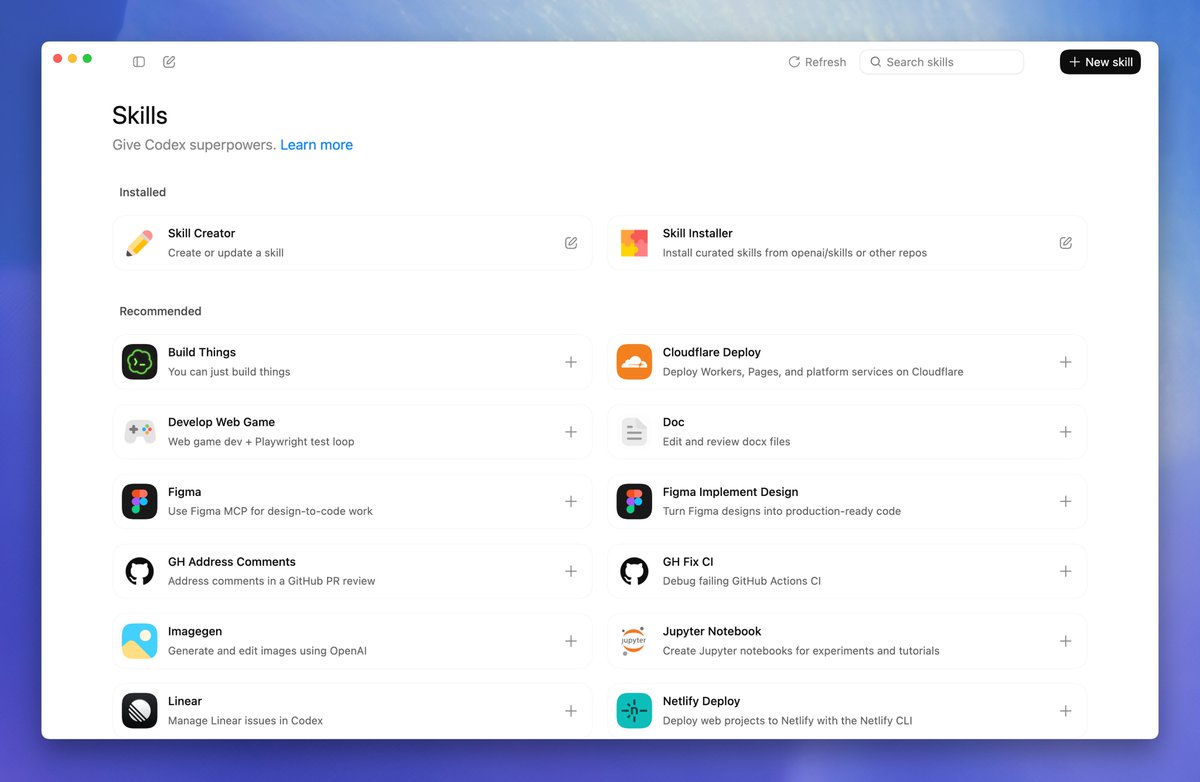
Task: Click 'Manage Linear issues in Codex' text
Action: [x=245, y=721]
